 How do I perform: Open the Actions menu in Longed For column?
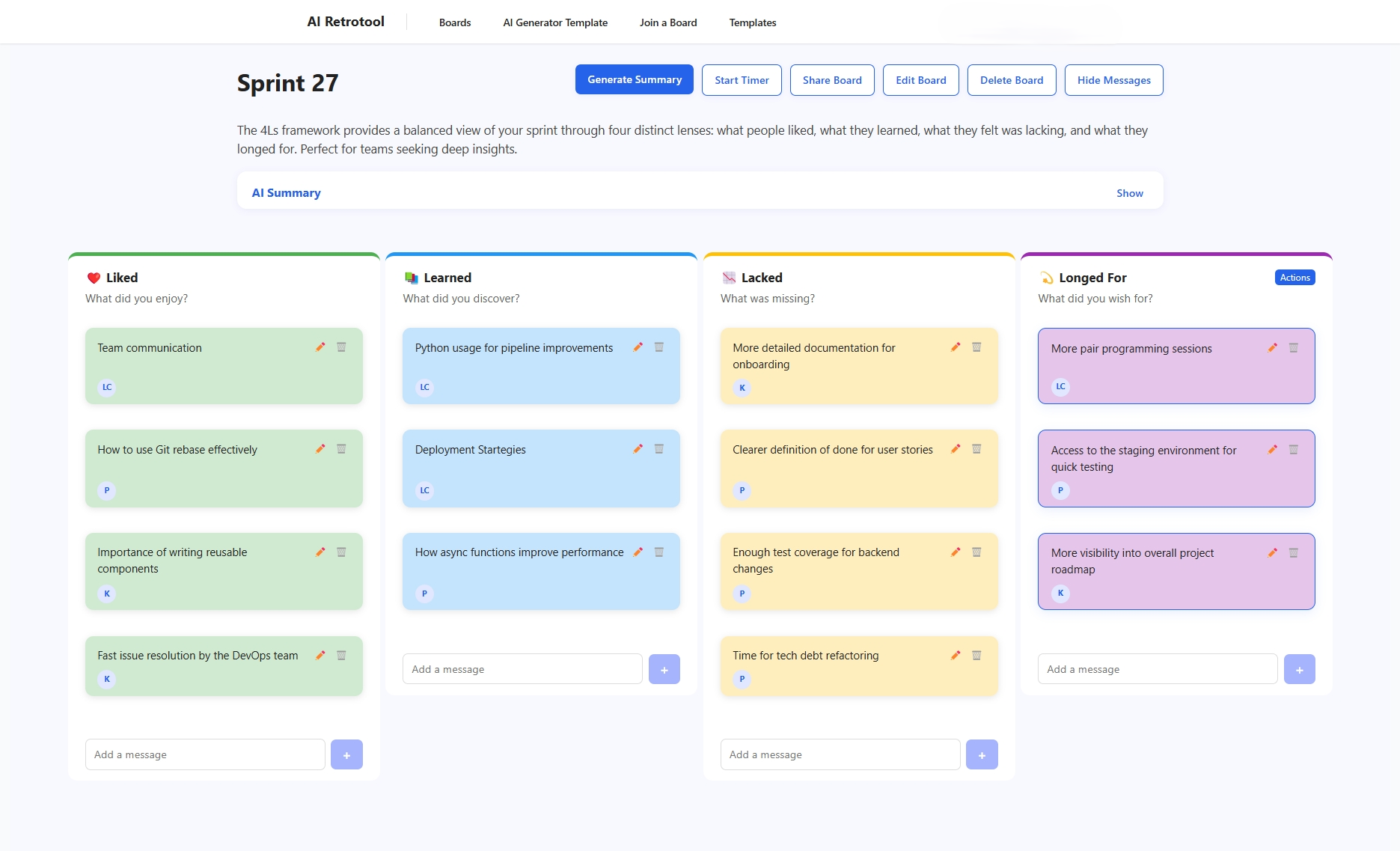pos(1294,277)
